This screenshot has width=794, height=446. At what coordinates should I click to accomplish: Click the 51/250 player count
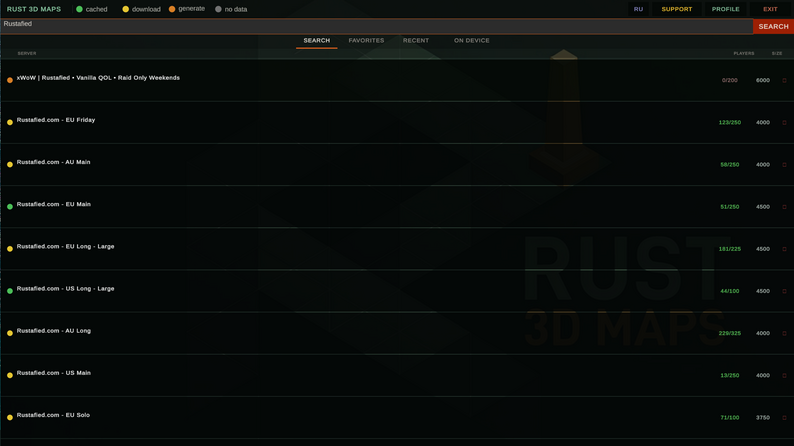730,207
